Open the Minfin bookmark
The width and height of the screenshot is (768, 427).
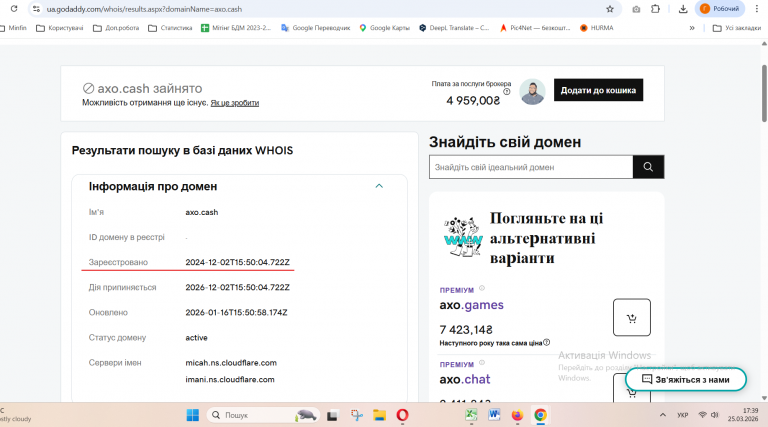click(13, 28)
